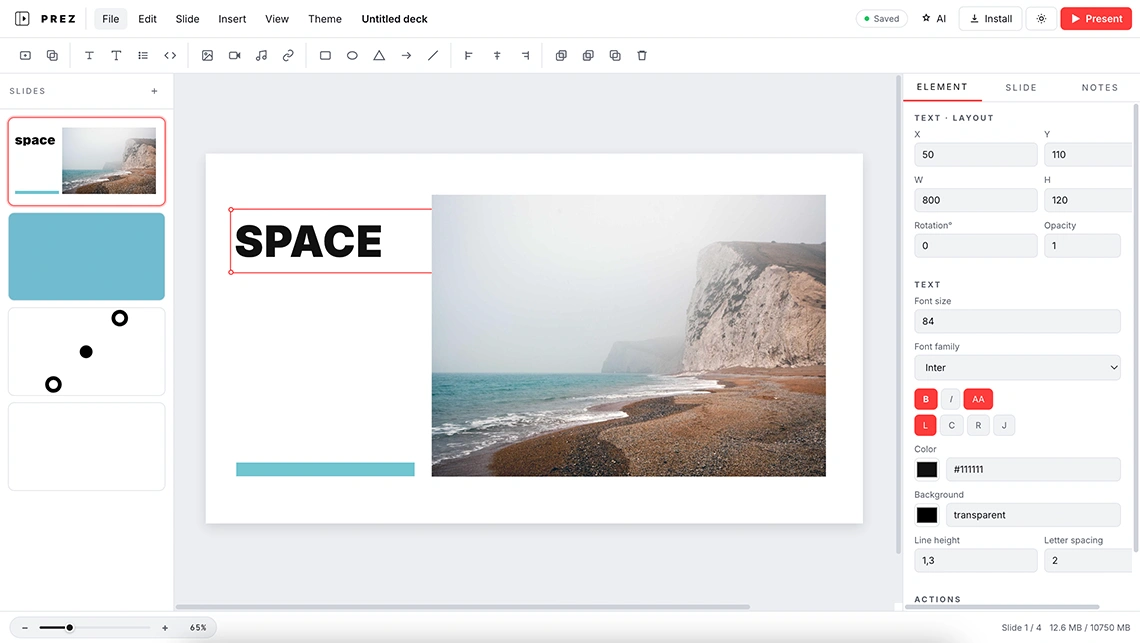Switch to the Slide tab
The image size is (1140, 643).
pyautogui.click(x=1021, y=87)
